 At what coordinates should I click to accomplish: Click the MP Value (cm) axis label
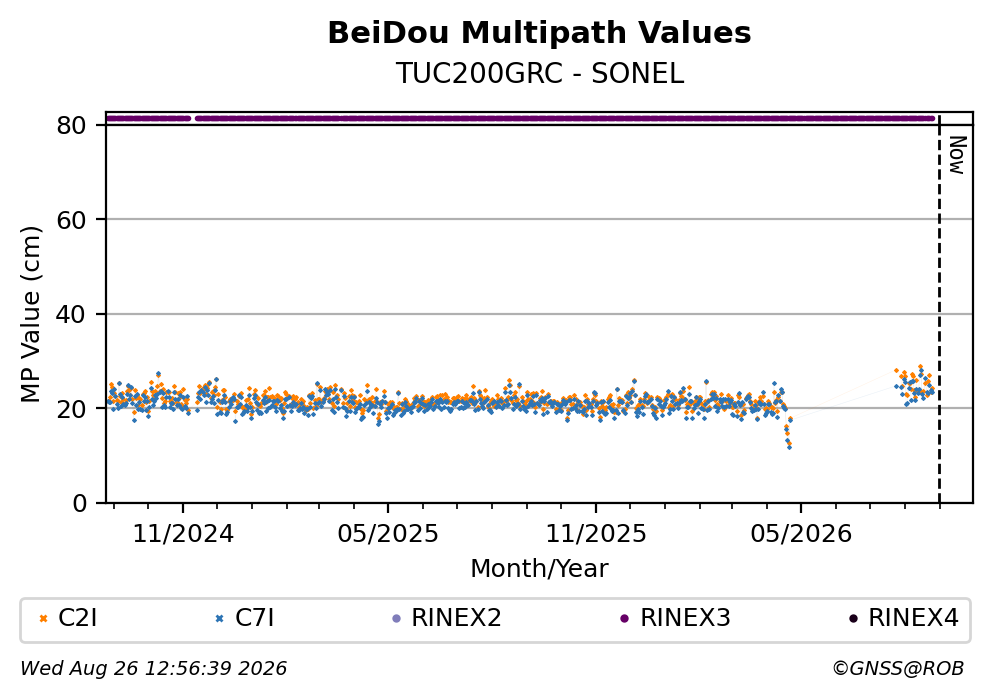click(30, 314)
